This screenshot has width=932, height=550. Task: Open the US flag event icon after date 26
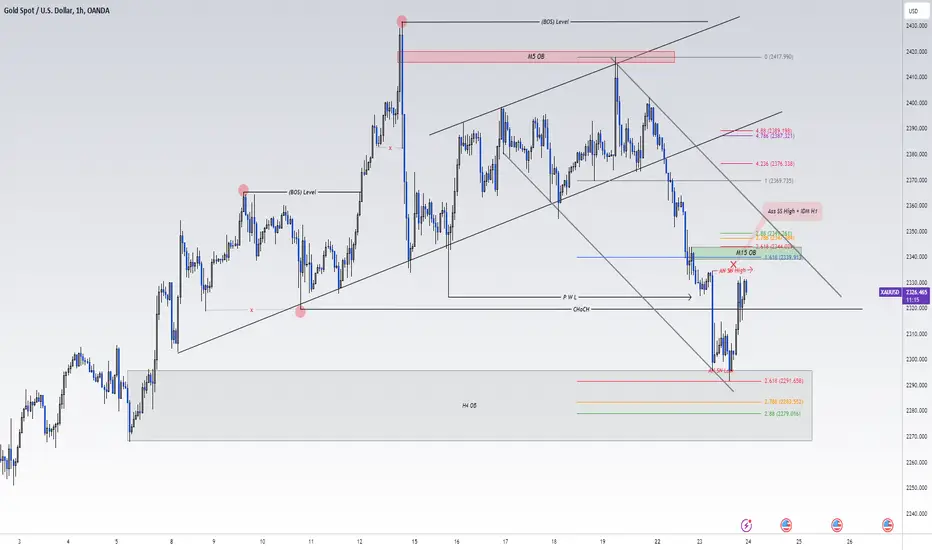coord(887,525)
